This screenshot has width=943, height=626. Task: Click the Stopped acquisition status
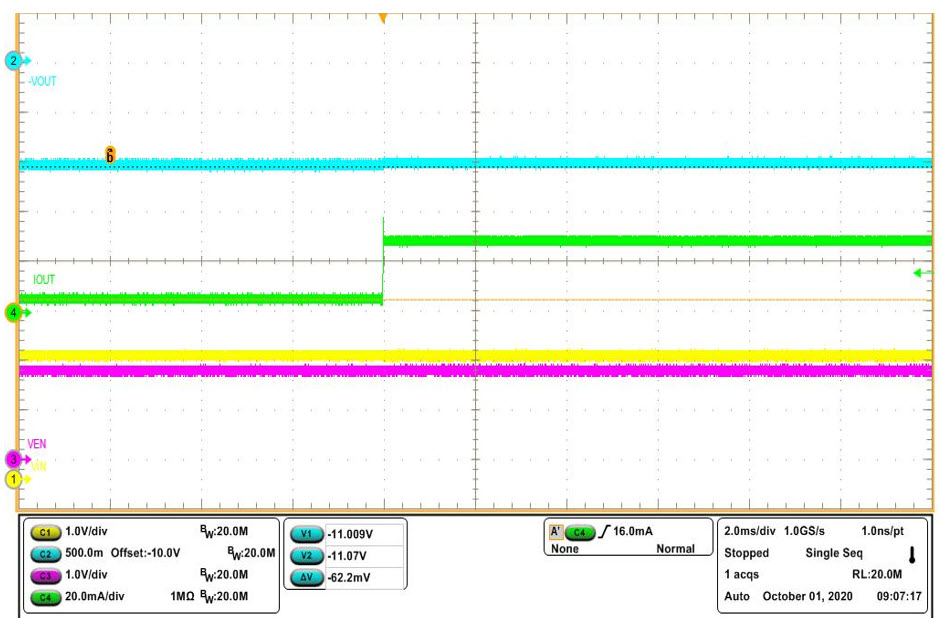pos(746,553)
